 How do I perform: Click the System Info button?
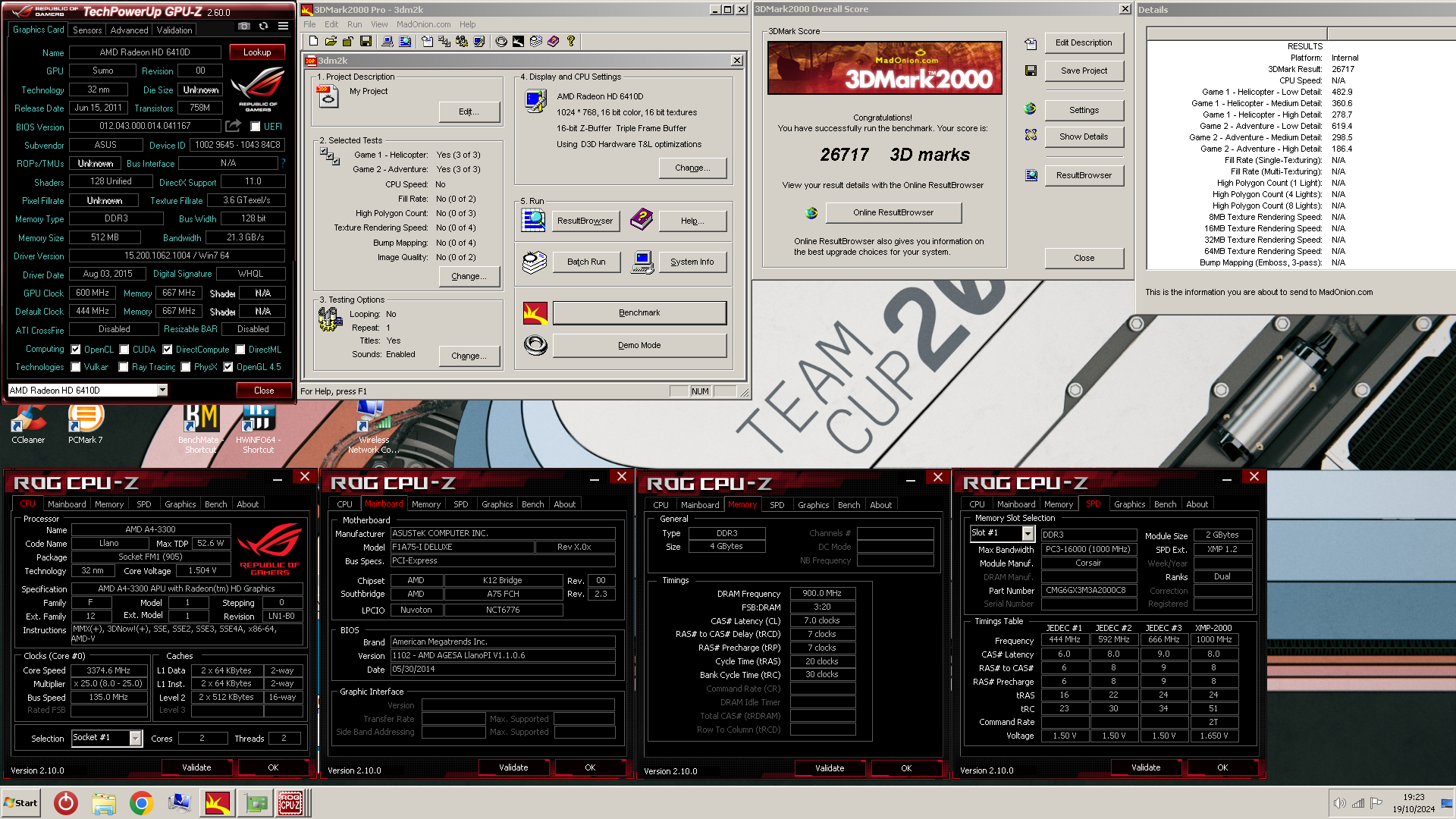pyautogui.click(x=692, y=262)
